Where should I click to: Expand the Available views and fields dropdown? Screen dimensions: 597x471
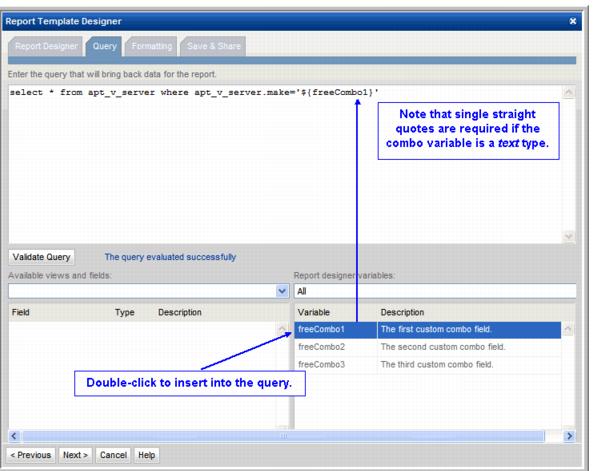(x=282, y=291)
